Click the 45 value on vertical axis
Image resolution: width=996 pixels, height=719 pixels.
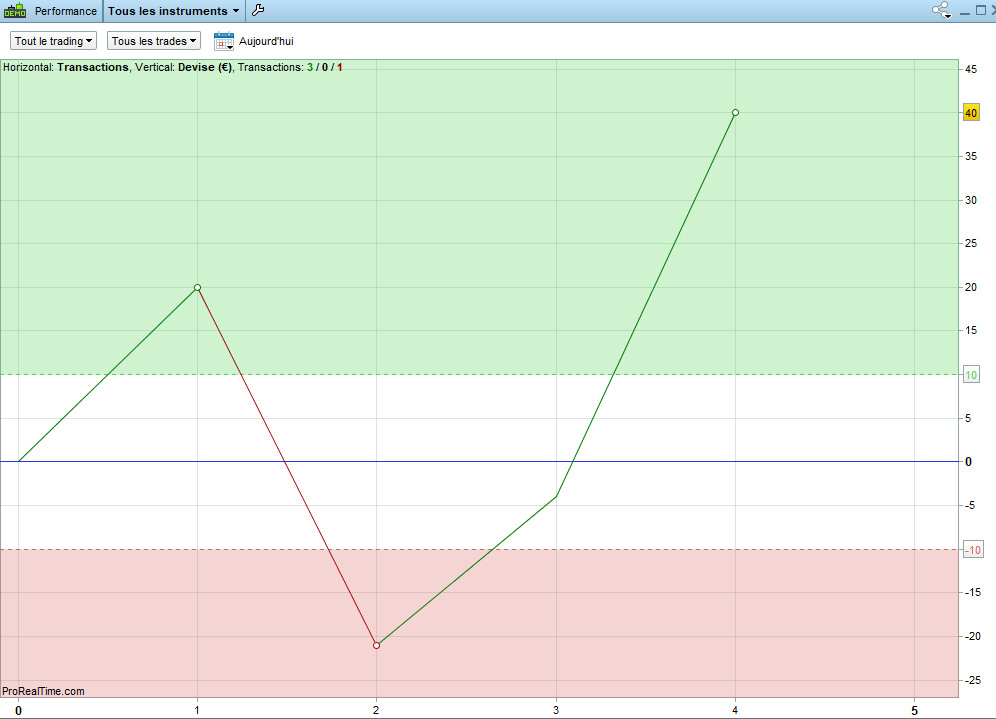tap(971, 69)
